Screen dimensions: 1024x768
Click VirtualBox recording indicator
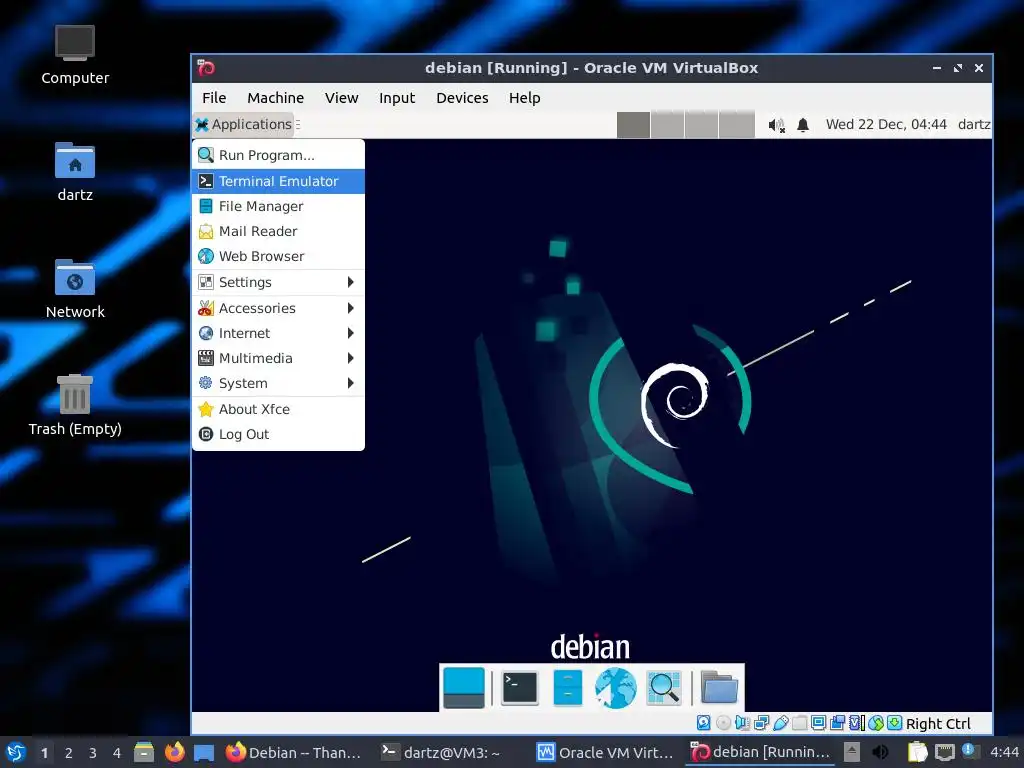point(837,723)
